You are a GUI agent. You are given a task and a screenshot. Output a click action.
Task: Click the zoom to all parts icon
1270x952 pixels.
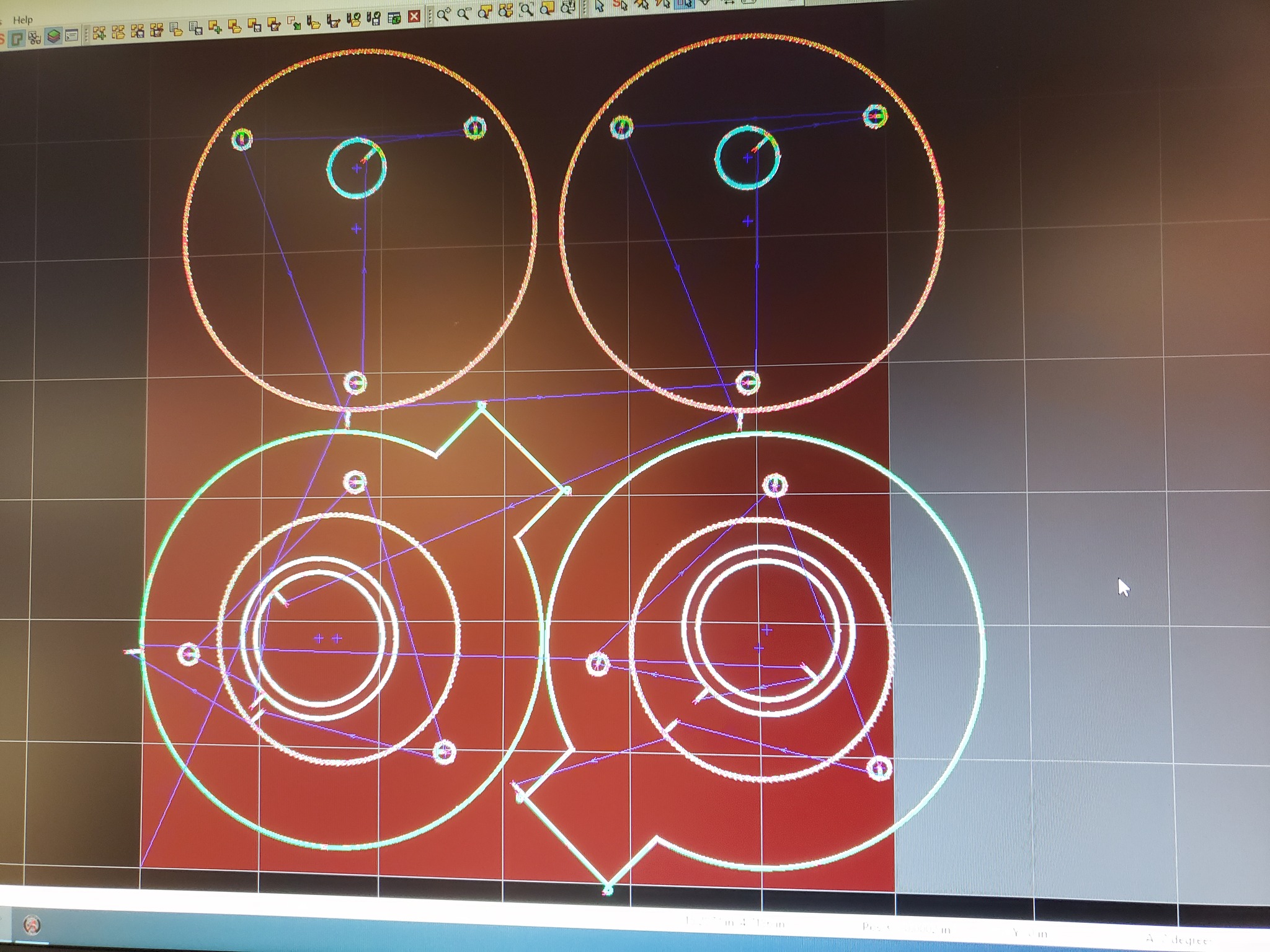click(505, 11)
